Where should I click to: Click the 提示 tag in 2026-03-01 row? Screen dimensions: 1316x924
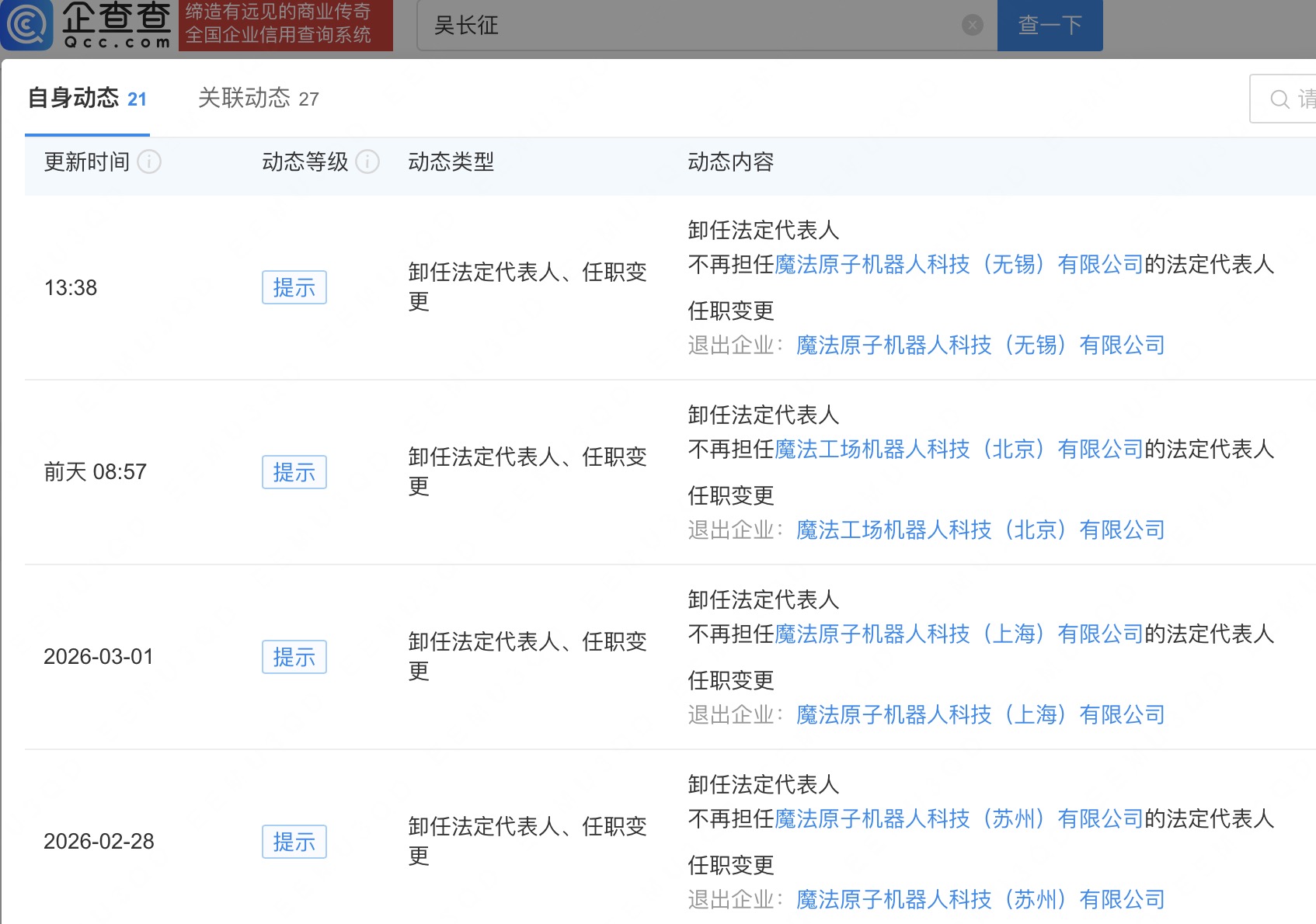tap(294, 657)
